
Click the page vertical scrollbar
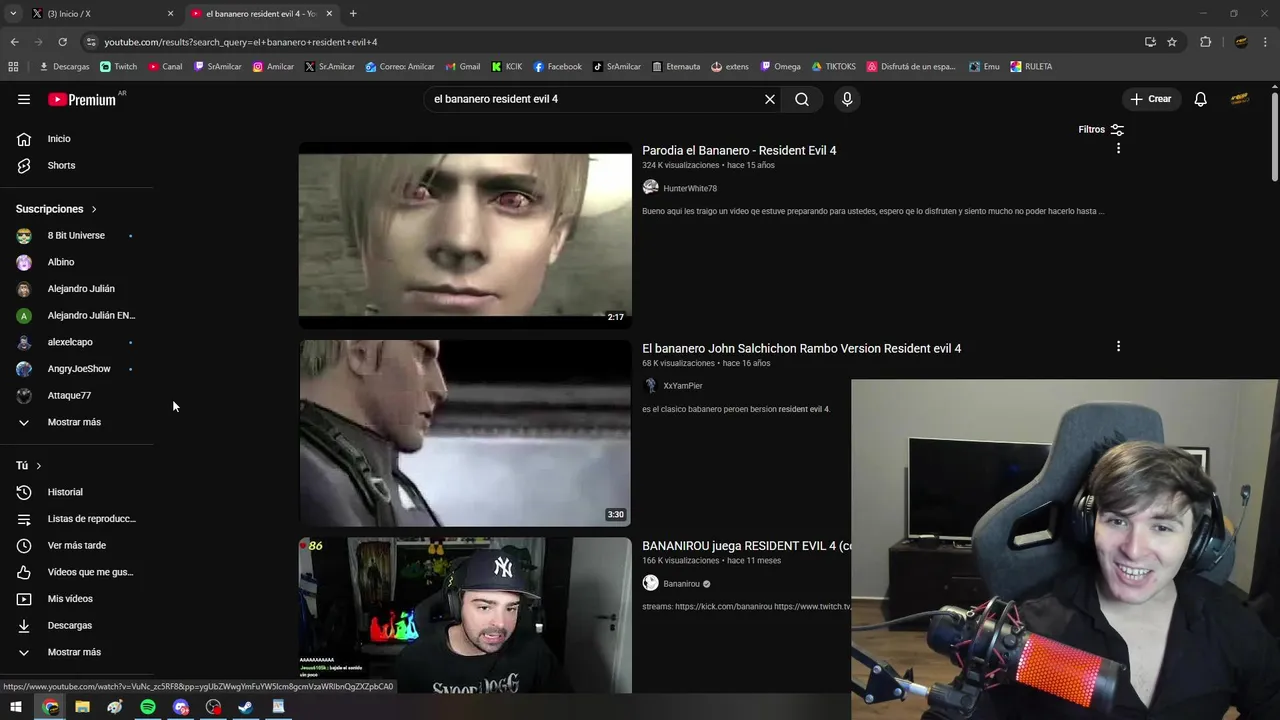[1274, 136]
